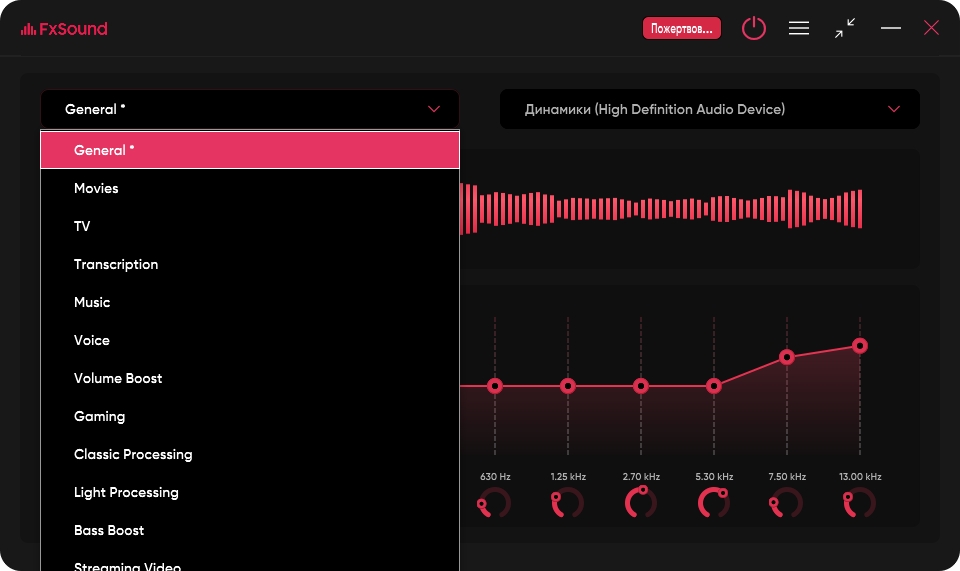Click the 5.30 kHz frequency knob
The height and width of the screenshot is (571, 960).
click(x=714, y=502)
